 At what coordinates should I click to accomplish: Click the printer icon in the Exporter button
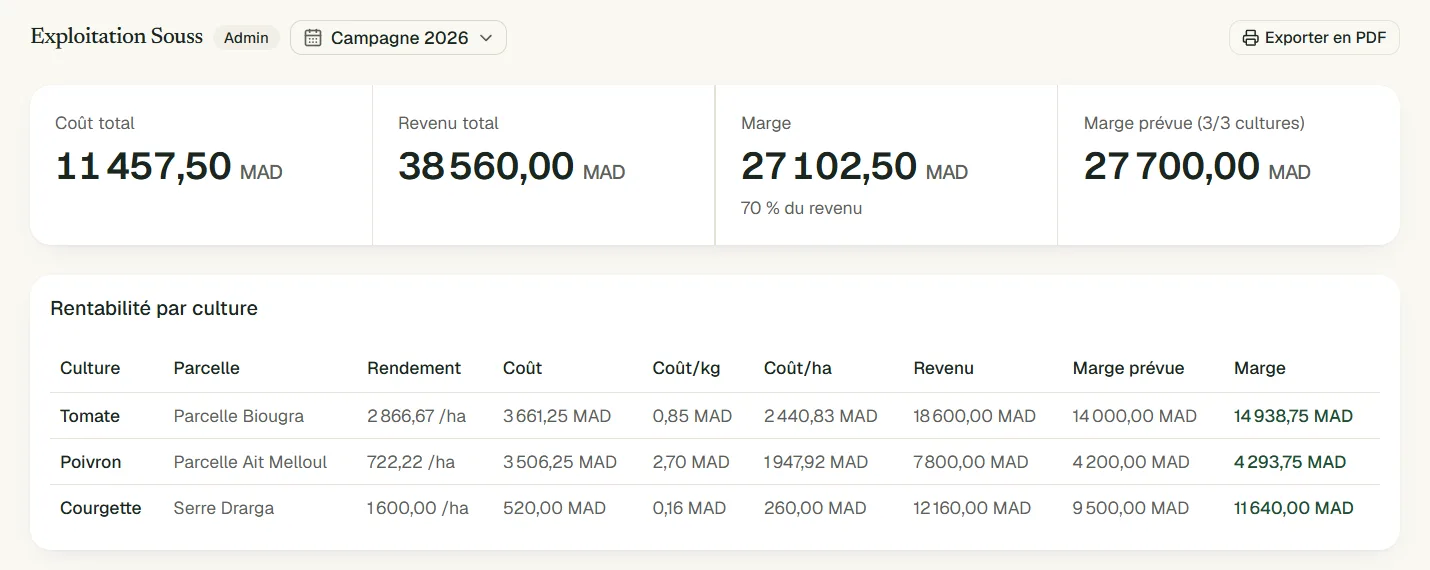click(1250, 38)
